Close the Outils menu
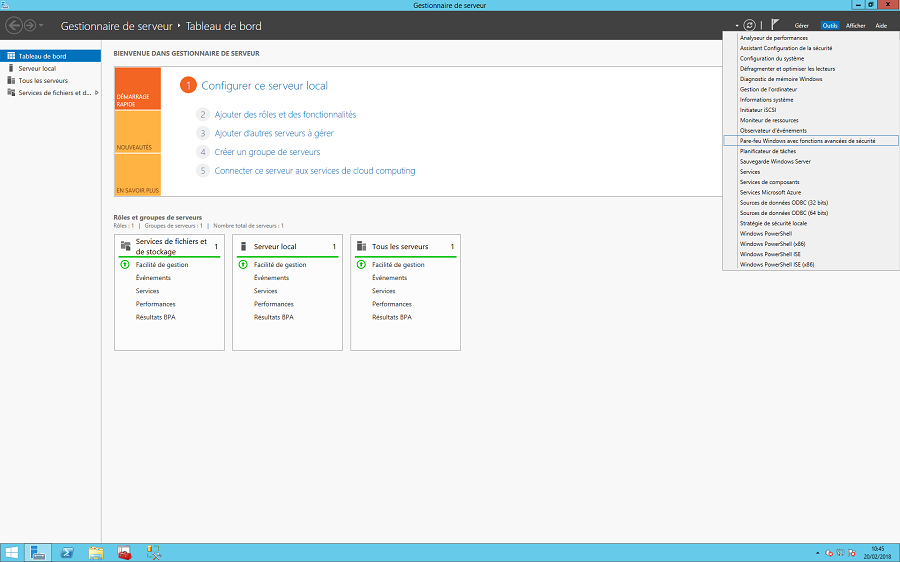This screenshot has width=900, height=562. 830,25
